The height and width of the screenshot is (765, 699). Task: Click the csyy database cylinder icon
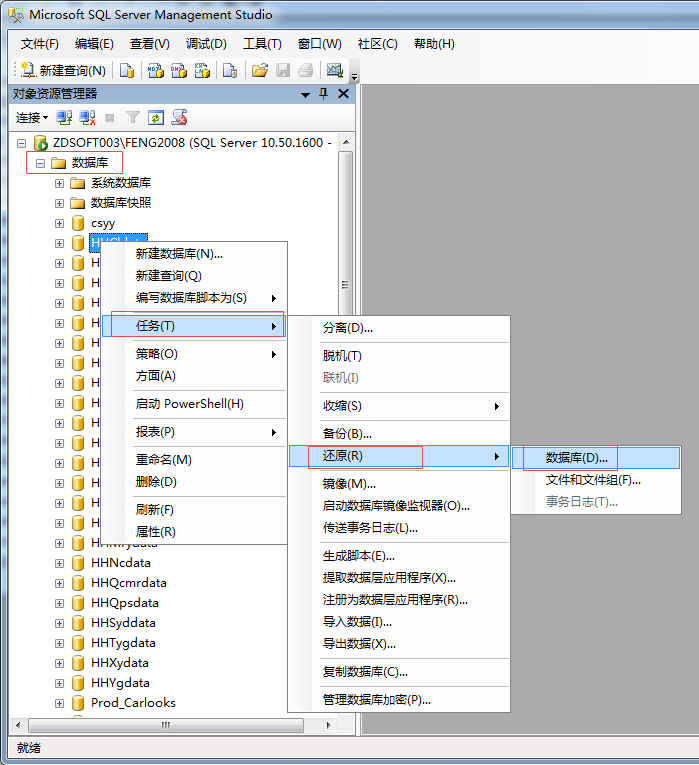[x=78, y=223]
